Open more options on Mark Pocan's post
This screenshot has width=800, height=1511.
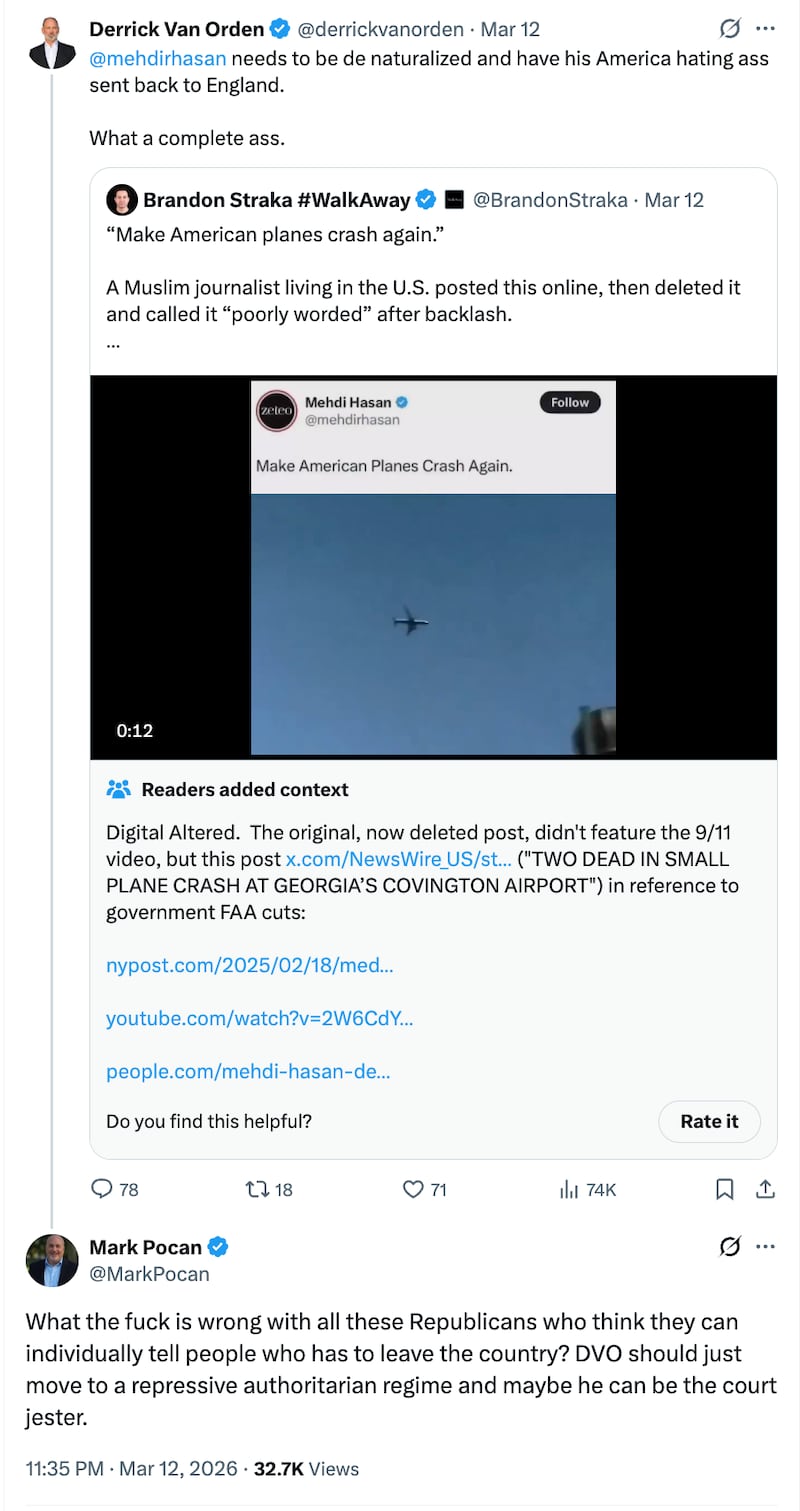point(766,1247)
